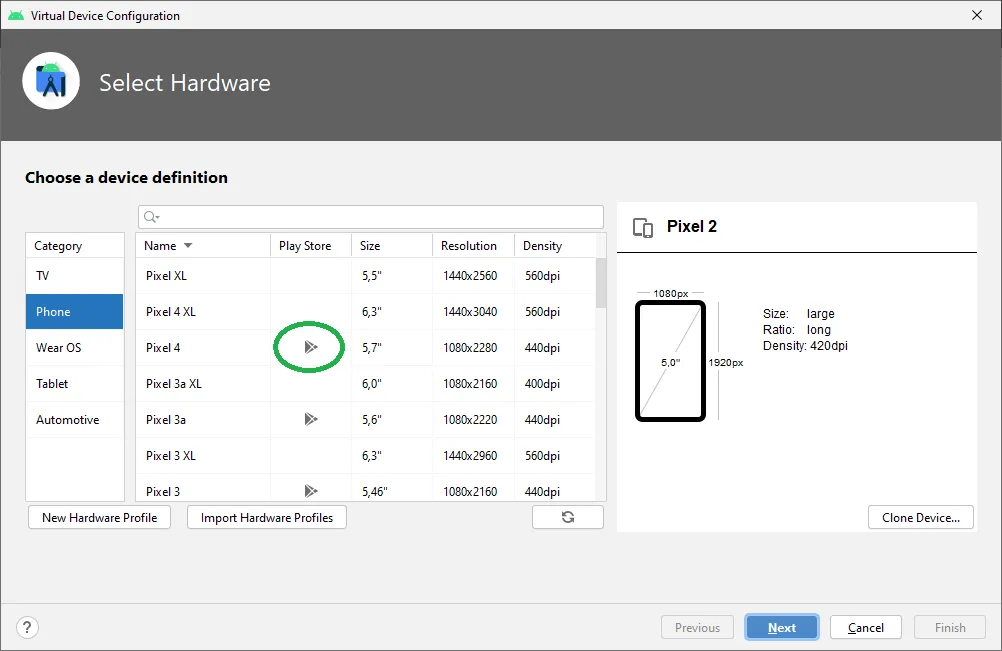Click the Finish button

point(950,627)
